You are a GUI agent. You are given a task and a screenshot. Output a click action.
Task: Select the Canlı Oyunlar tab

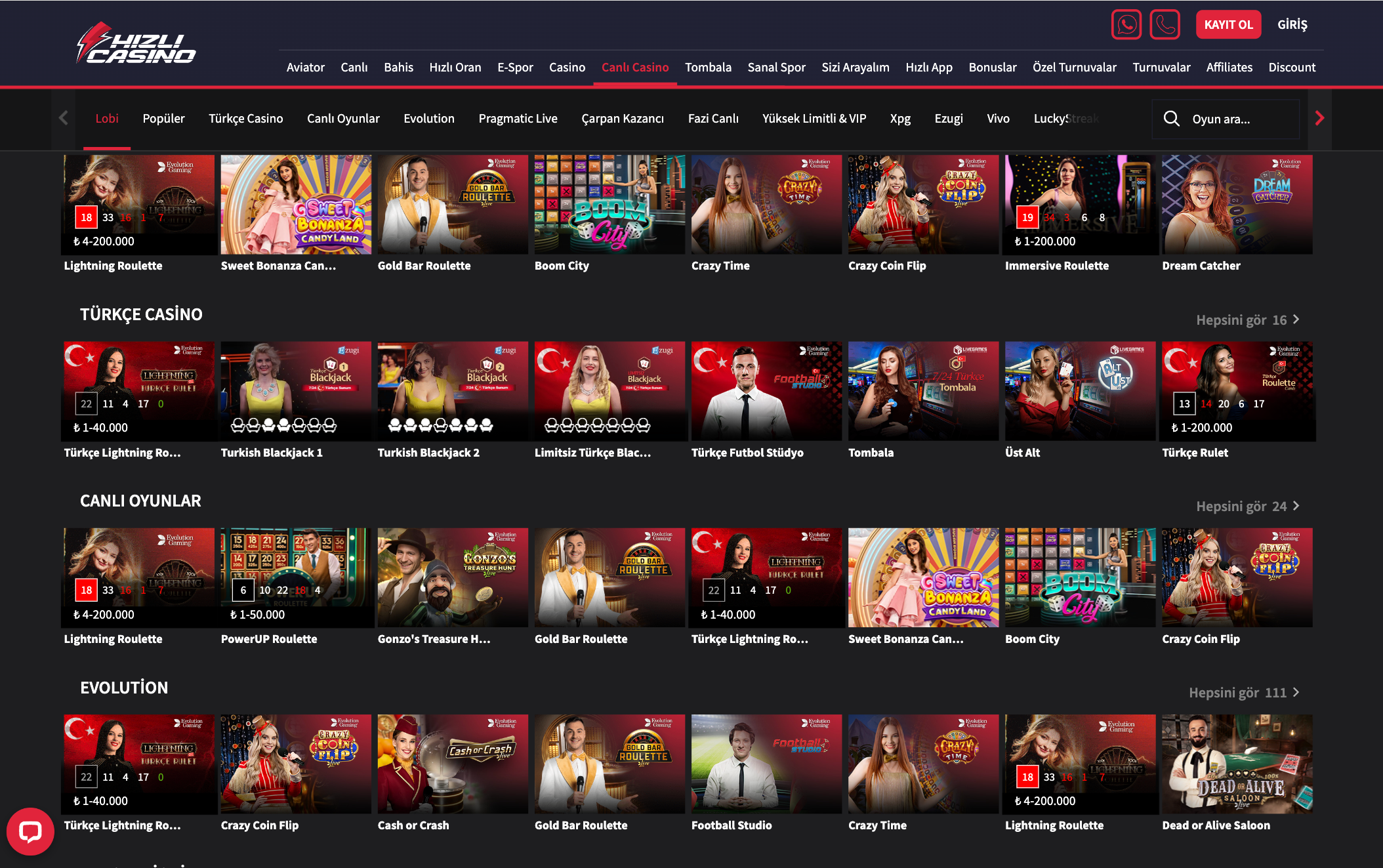pos(343,119)
